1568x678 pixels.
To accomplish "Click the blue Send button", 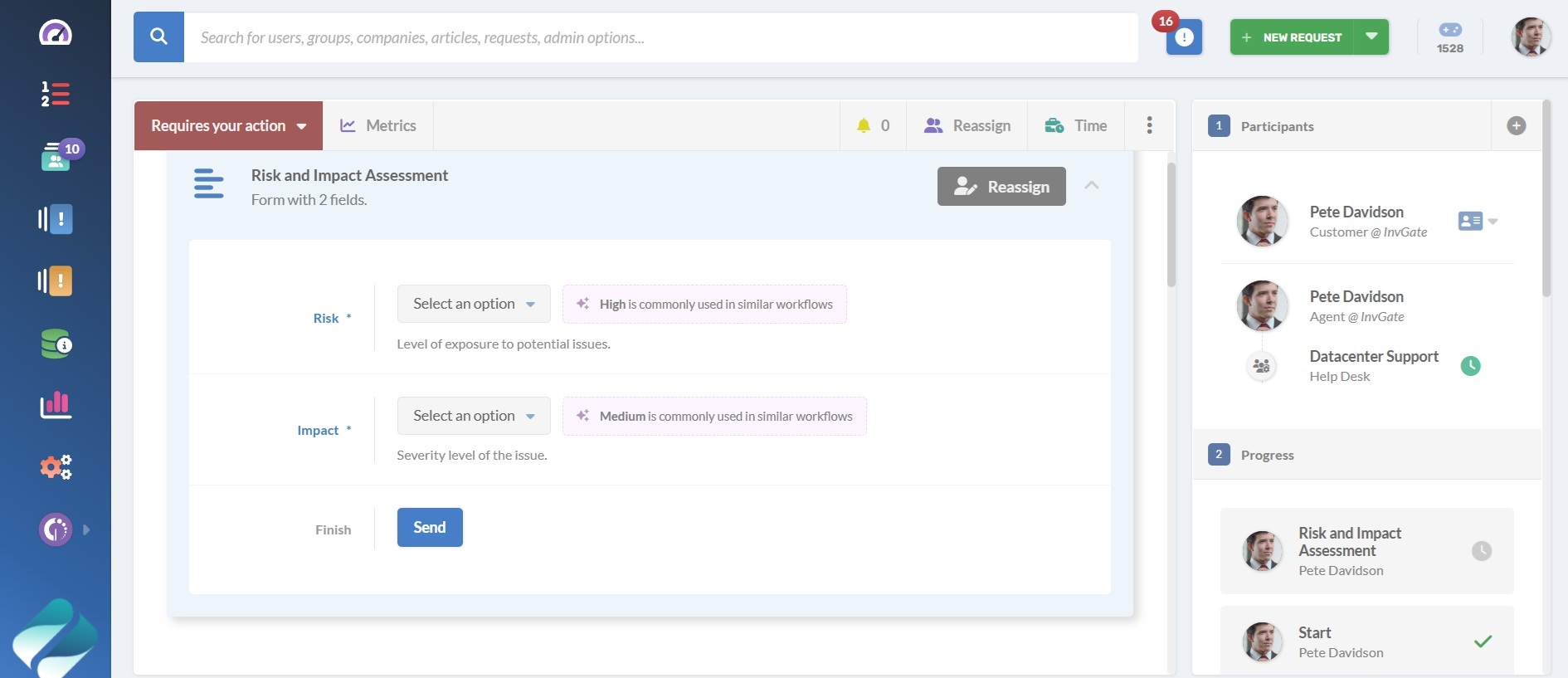I will pos(430,528).
